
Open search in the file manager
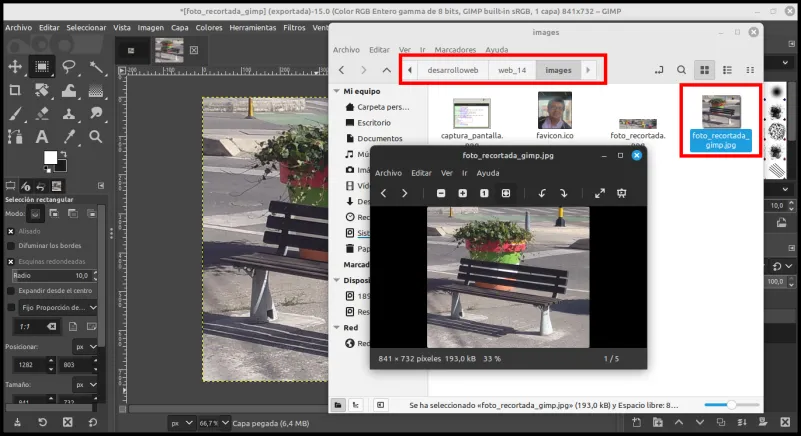tap(681, 70)
